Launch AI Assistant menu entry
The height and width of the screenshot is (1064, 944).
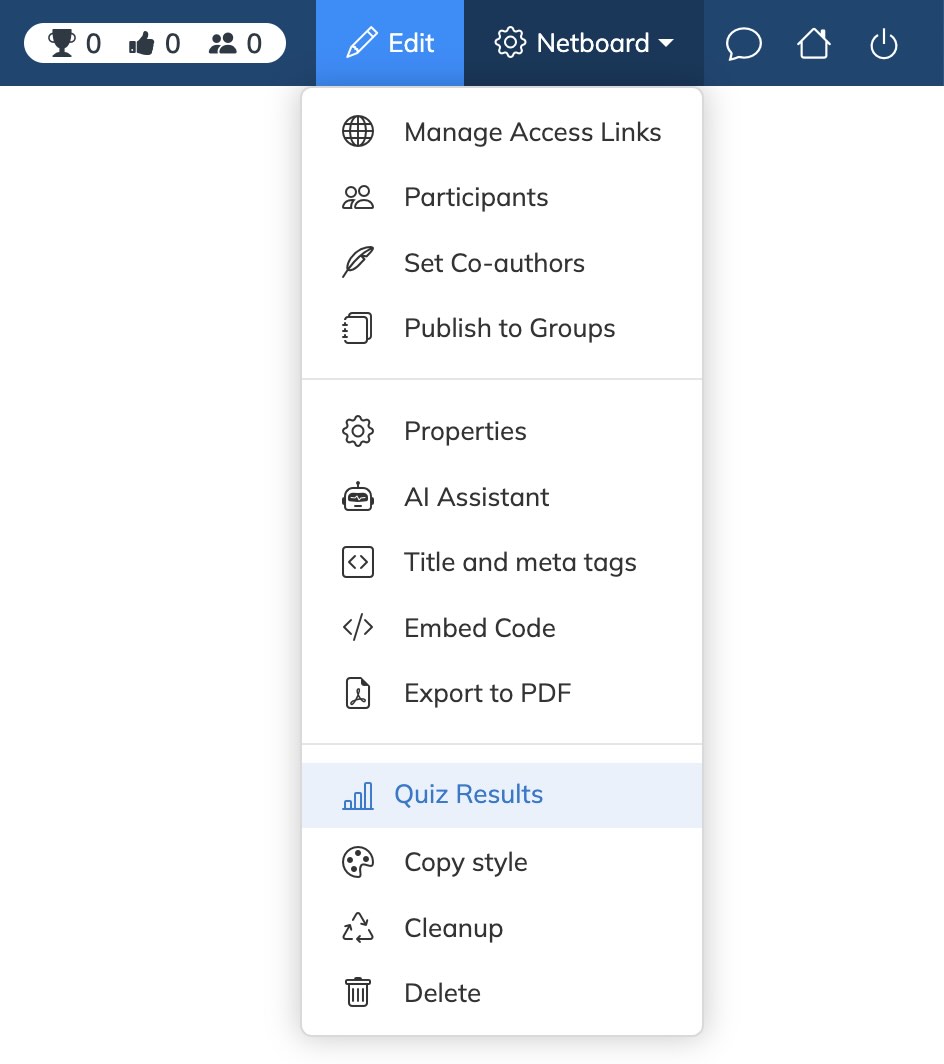[502, 497]
